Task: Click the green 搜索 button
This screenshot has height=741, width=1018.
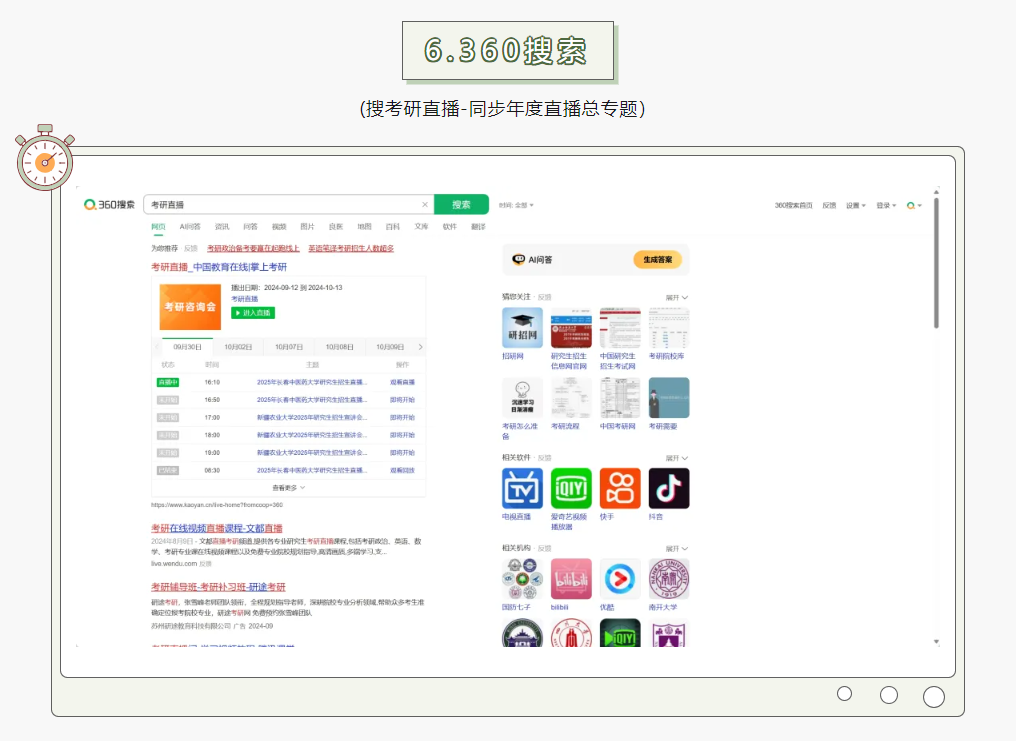Action: [x=461, y=205]
